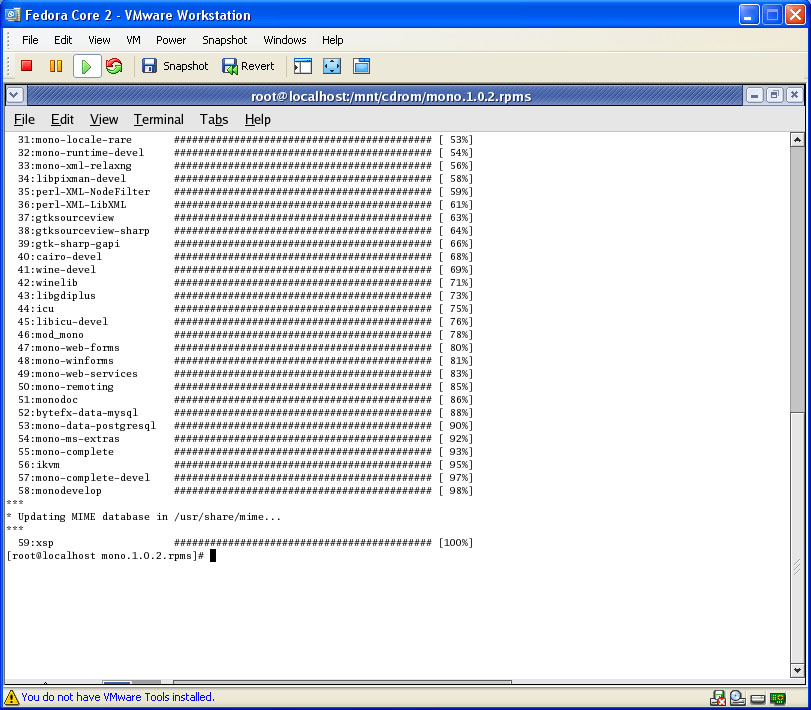Click the Snapshot text label in toolbar

(186, 66)
